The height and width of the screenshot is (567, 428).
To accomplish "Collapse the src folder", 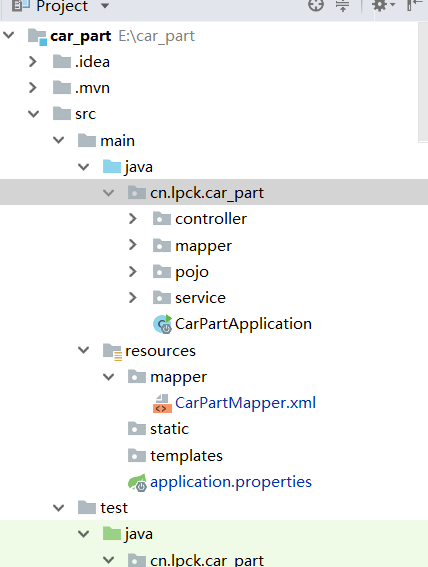I will (33, 114).
